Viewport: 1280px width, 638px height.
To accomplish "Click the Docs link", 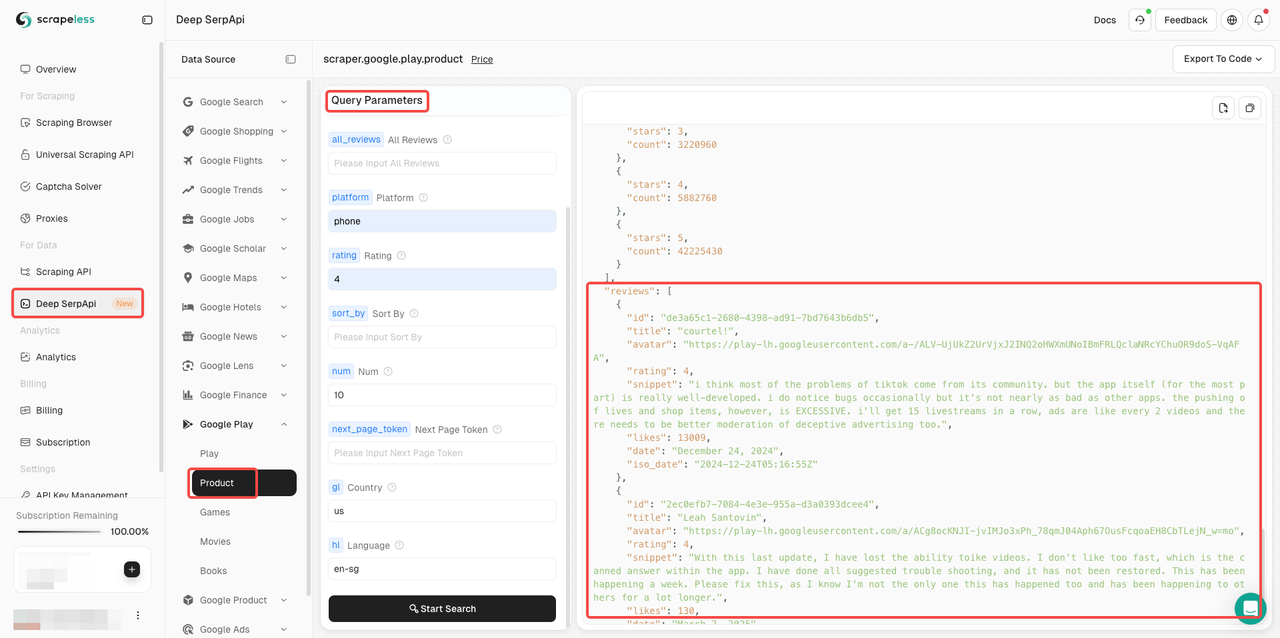I will point(1105,20).
